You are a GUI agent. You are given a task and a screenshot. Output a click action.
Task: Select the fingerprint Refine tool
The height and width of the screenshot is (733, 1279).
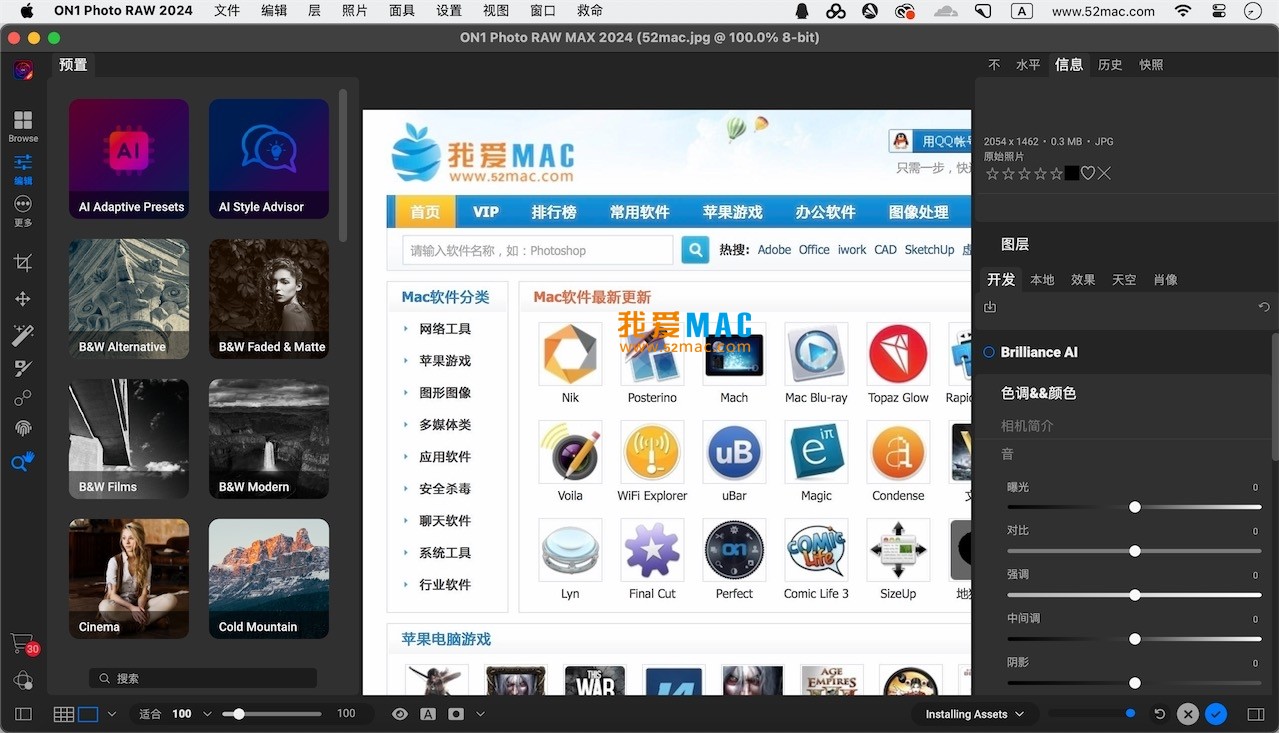point(23,428)
